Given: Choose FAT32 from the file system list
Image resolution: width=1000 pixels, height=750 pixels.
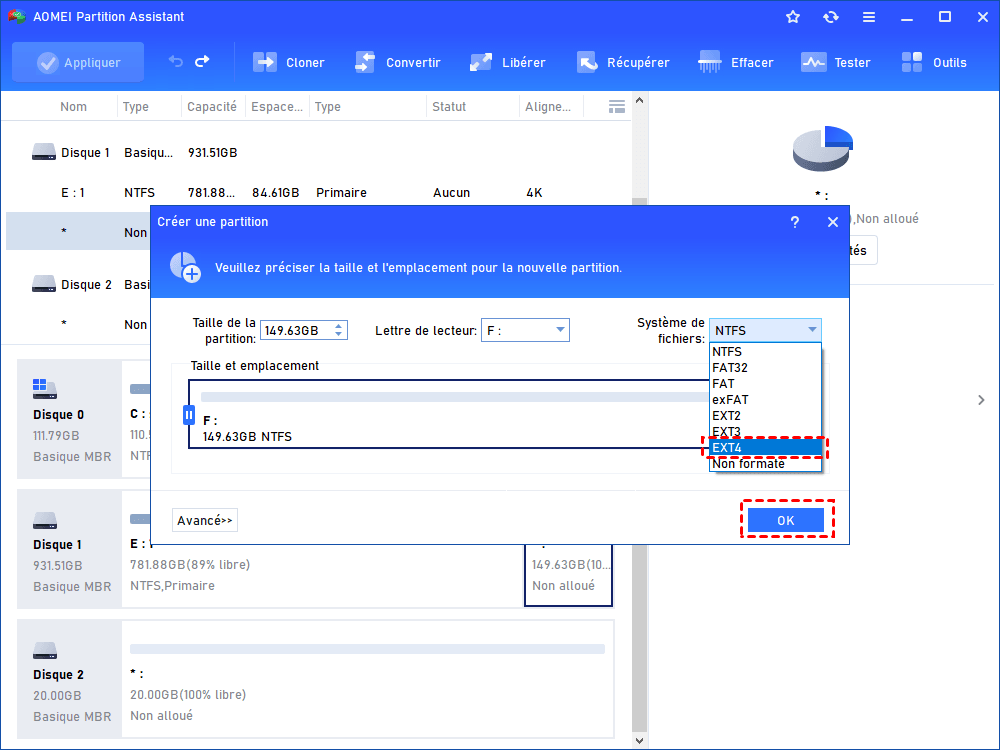Looking at the screenshot, I should coord(765,368).
